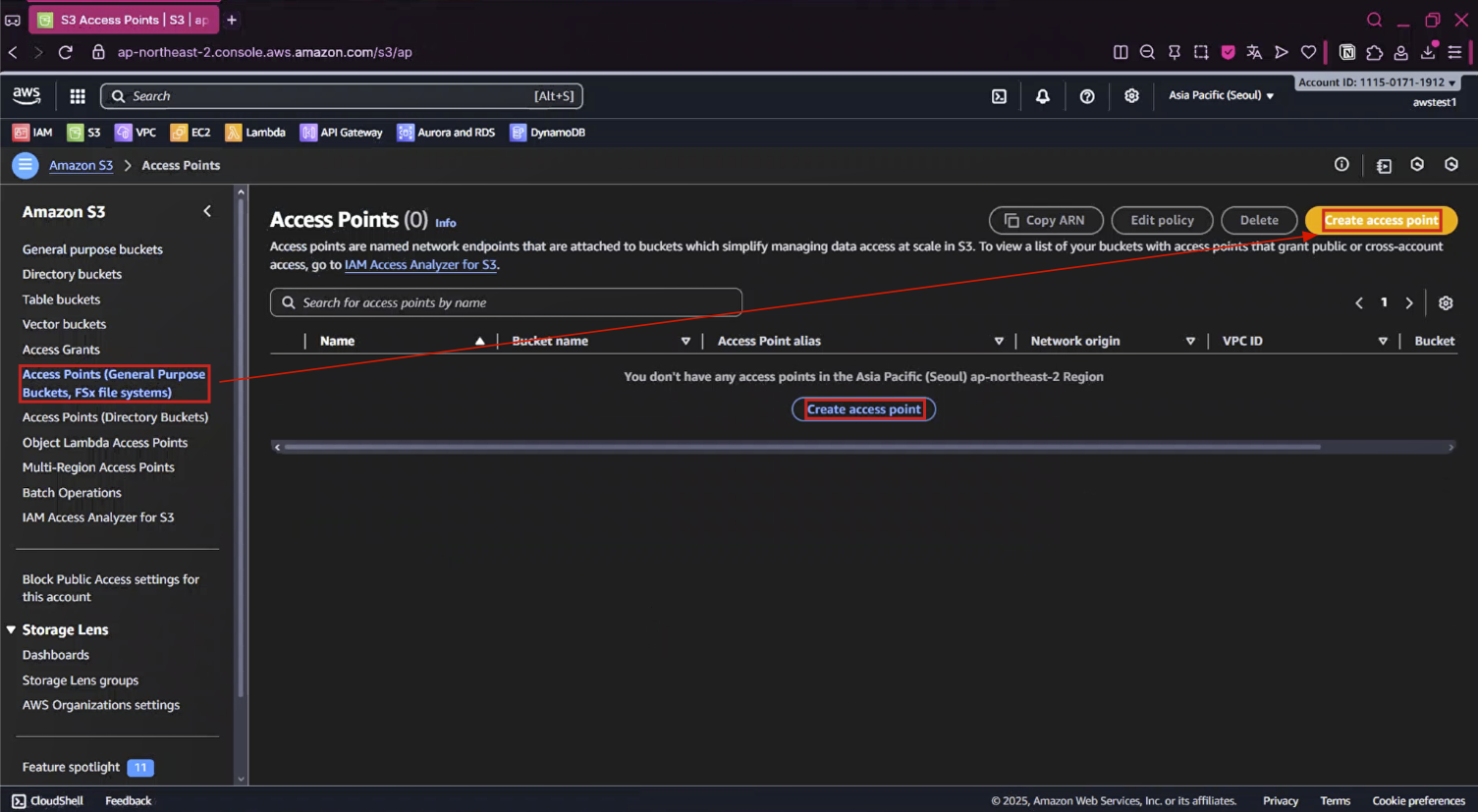Open the API Gateway favorites shortcut
The width and height of the screenshot is (1478, 812).
pos(342,133)
